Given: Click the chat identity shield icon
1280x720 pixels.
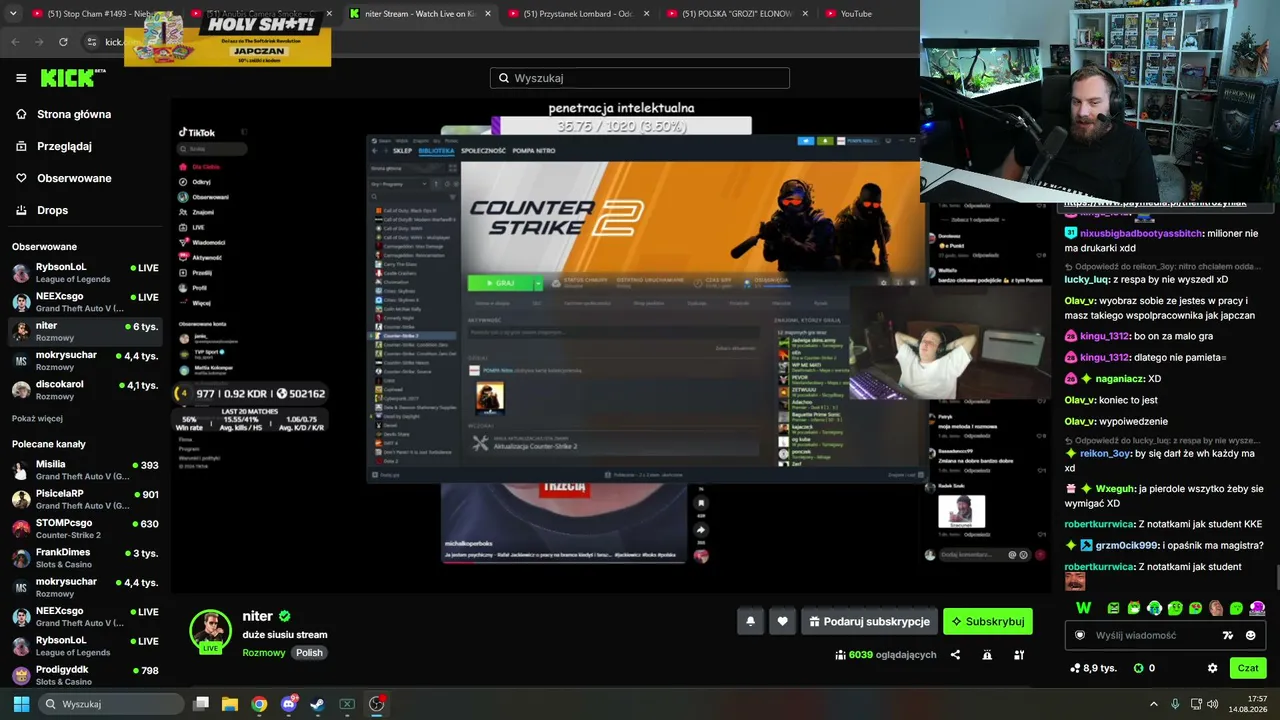Looking at the screenshot, I should pos(1080,635).
